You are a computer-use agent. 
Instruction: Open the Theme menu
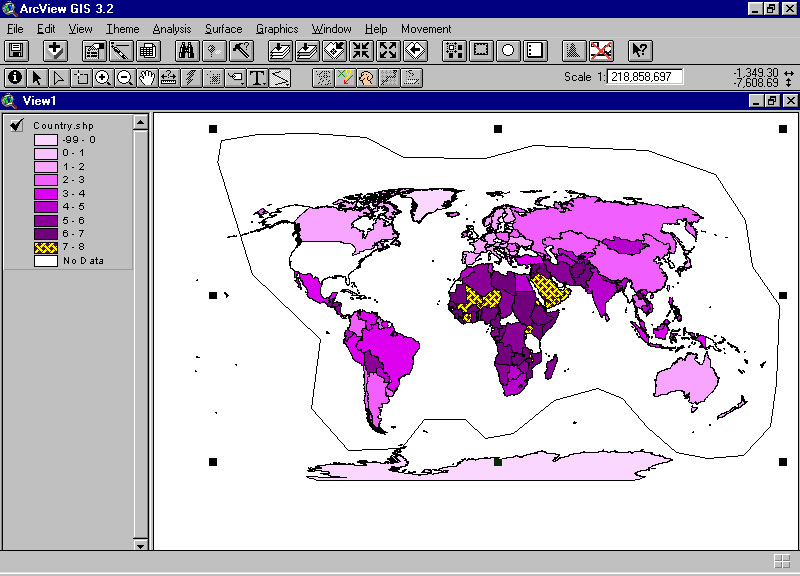coord(123,29)
